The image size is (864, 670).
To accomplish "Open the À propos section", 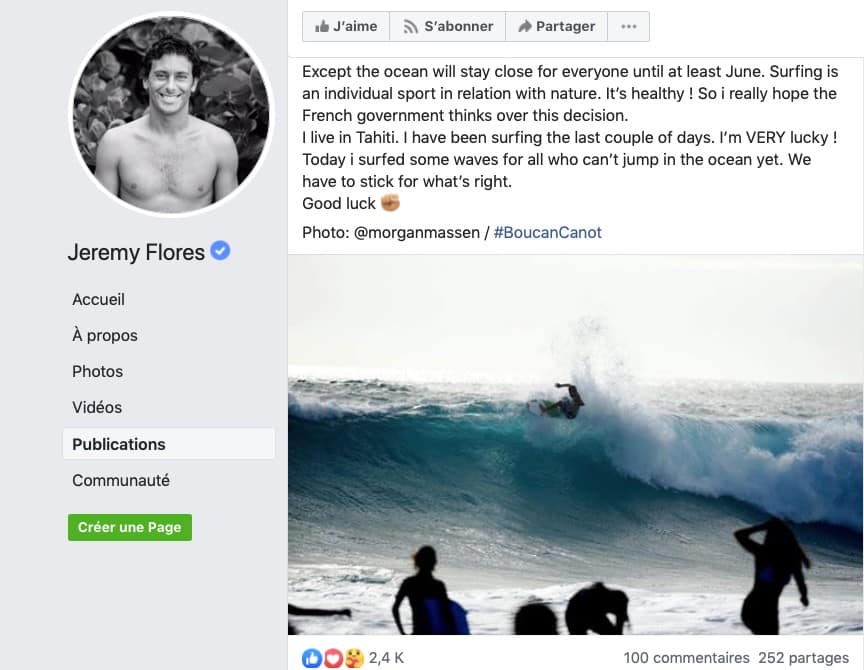I will click(x=105, y=335).
